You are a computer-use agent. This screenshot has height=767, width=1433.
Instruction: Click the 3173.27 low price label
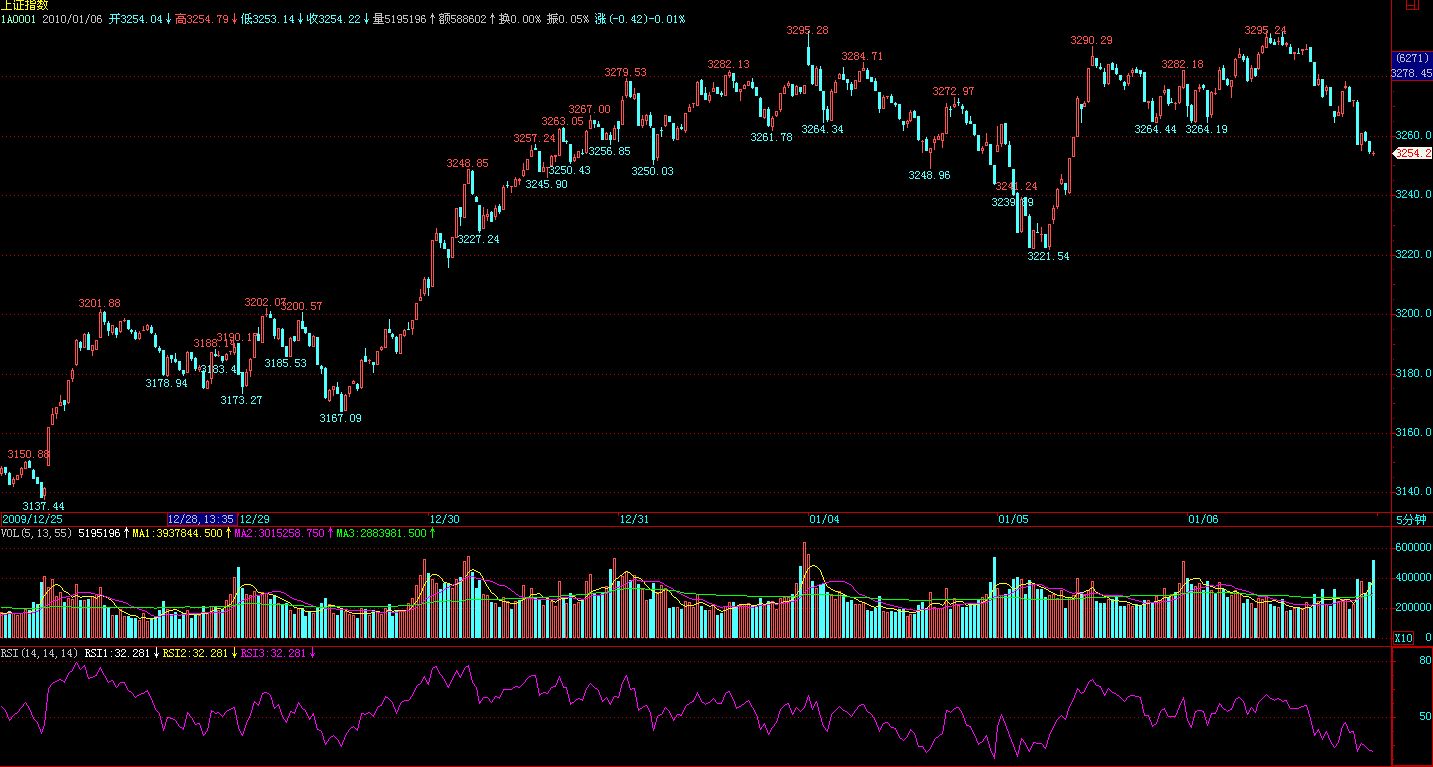[241, 400]
